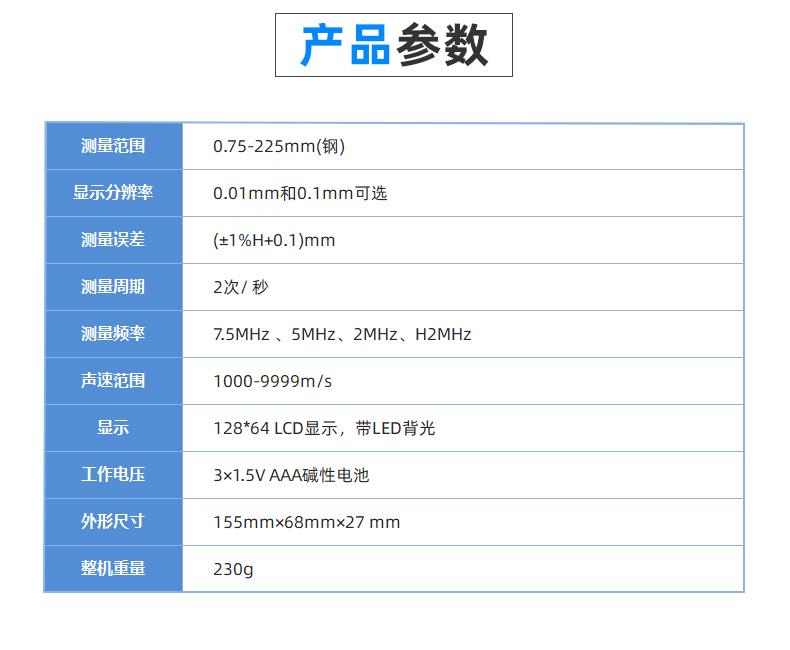Select the 声速范围 label cell
Screen dimensions: 790x650
tap(113, 381)
